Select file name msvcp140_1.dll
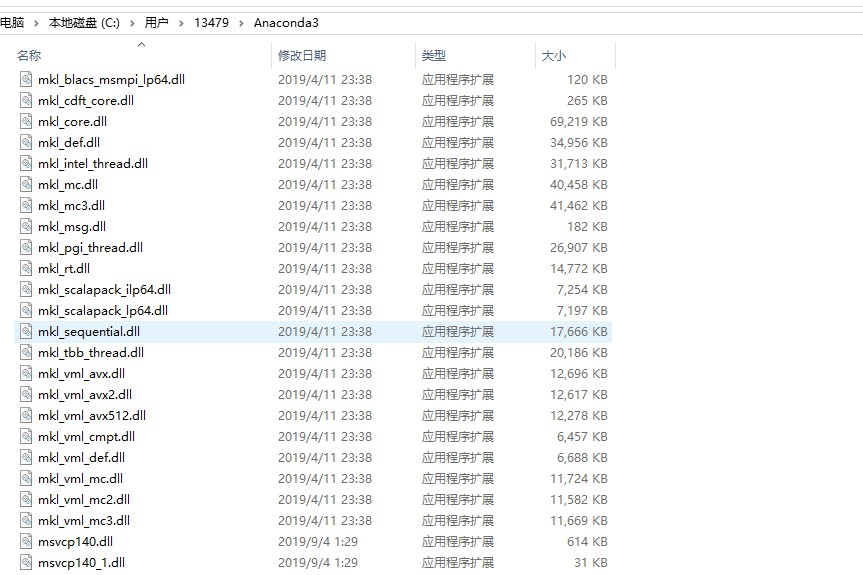The height and width of the screenshot is (575, 863). point(81,562)
